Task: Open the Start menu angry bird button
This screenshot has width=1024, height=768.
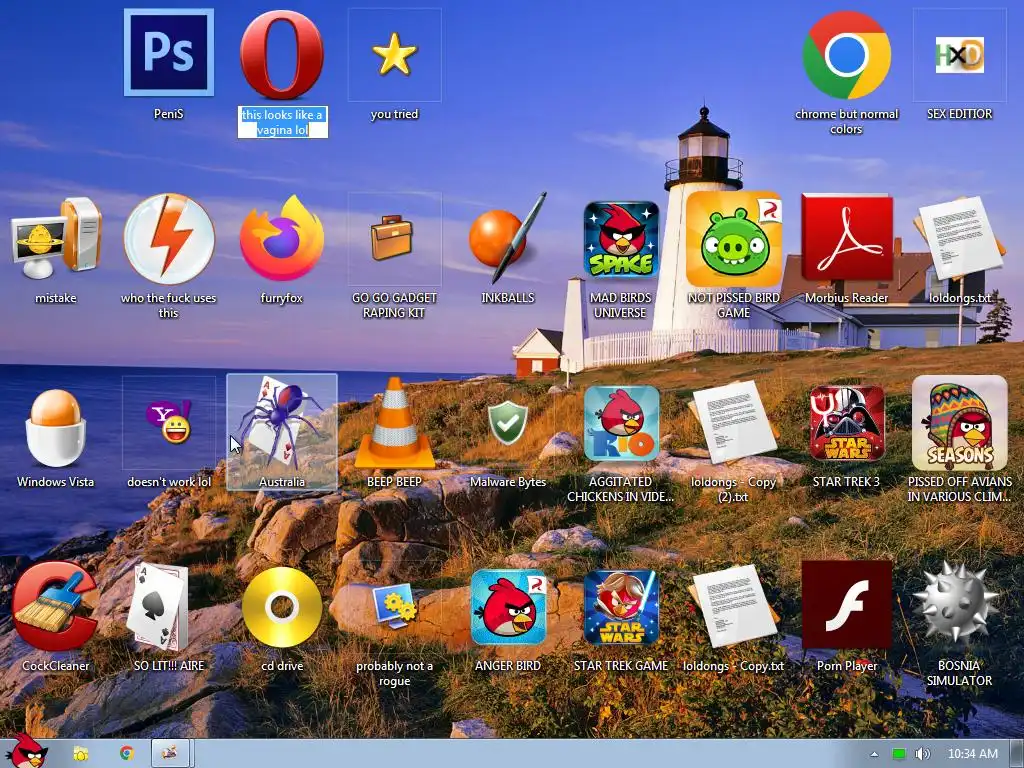Action: (x=26, y=751)
